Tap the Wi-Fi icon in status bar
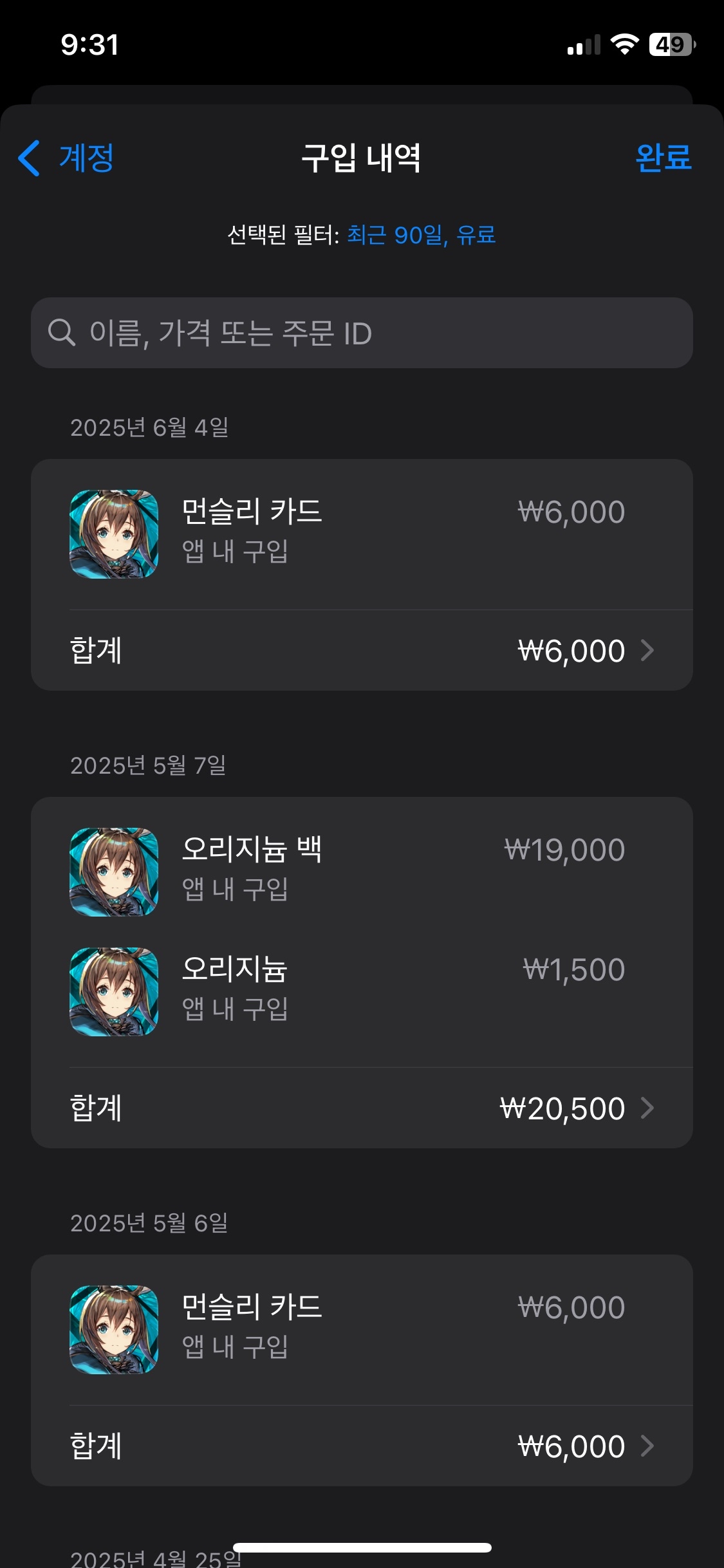This screenshot has height=1568, width=724. (624, 44)
